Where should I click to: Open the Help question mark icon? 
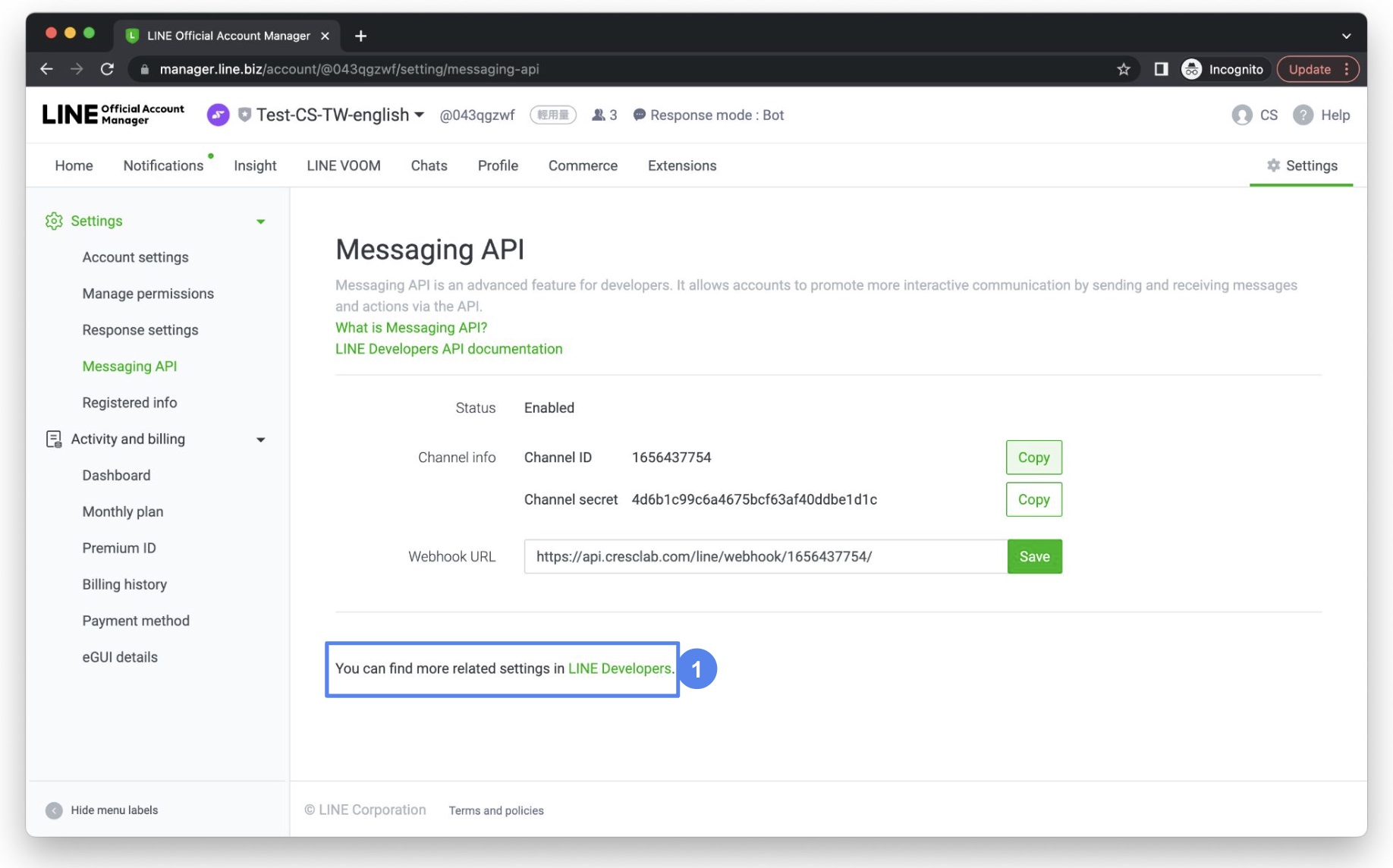click(1303, 115)
